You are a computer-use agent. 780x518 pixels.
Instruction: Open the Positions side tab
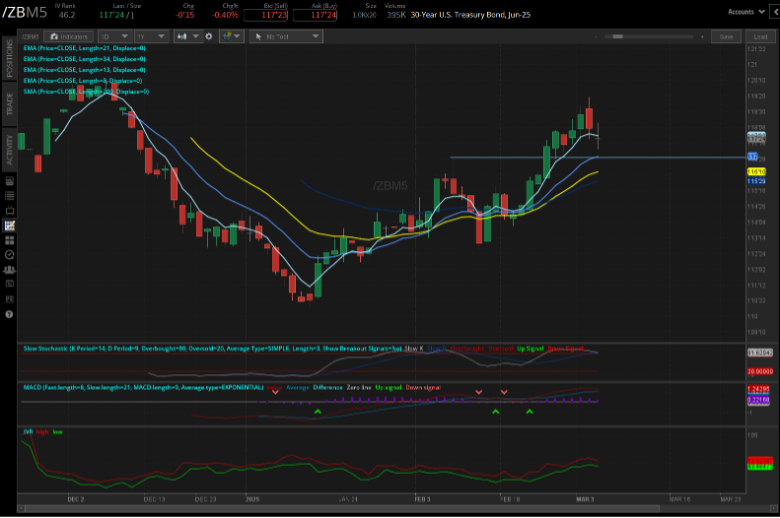pos(9,58)
